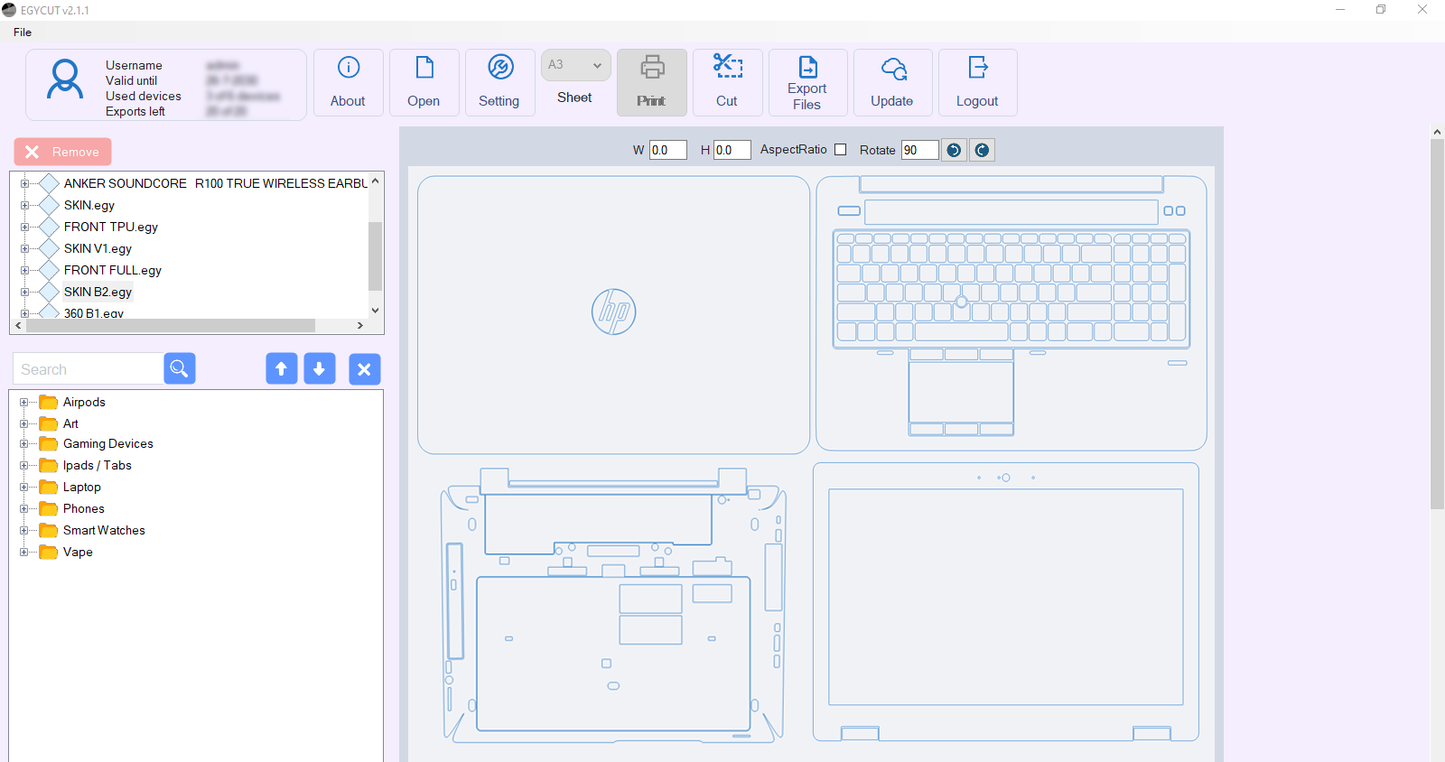Click the user profile avatar icon
The image size is (1445, 762).
(x=65, y=80)
